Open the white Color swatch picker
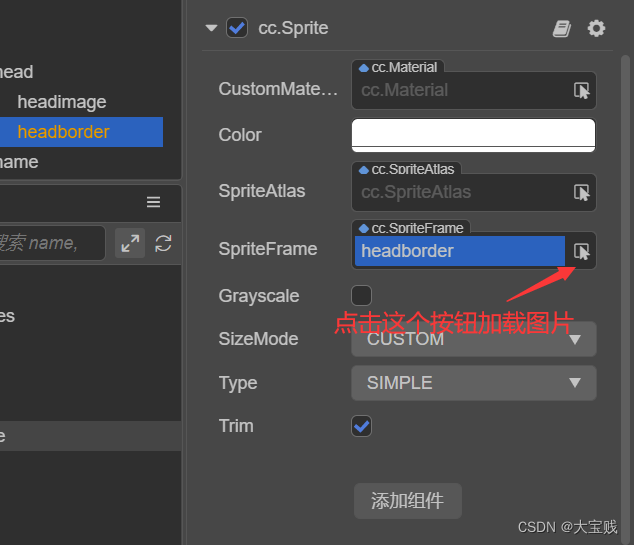Screen dimensions: 634x545 pos(473,135)
